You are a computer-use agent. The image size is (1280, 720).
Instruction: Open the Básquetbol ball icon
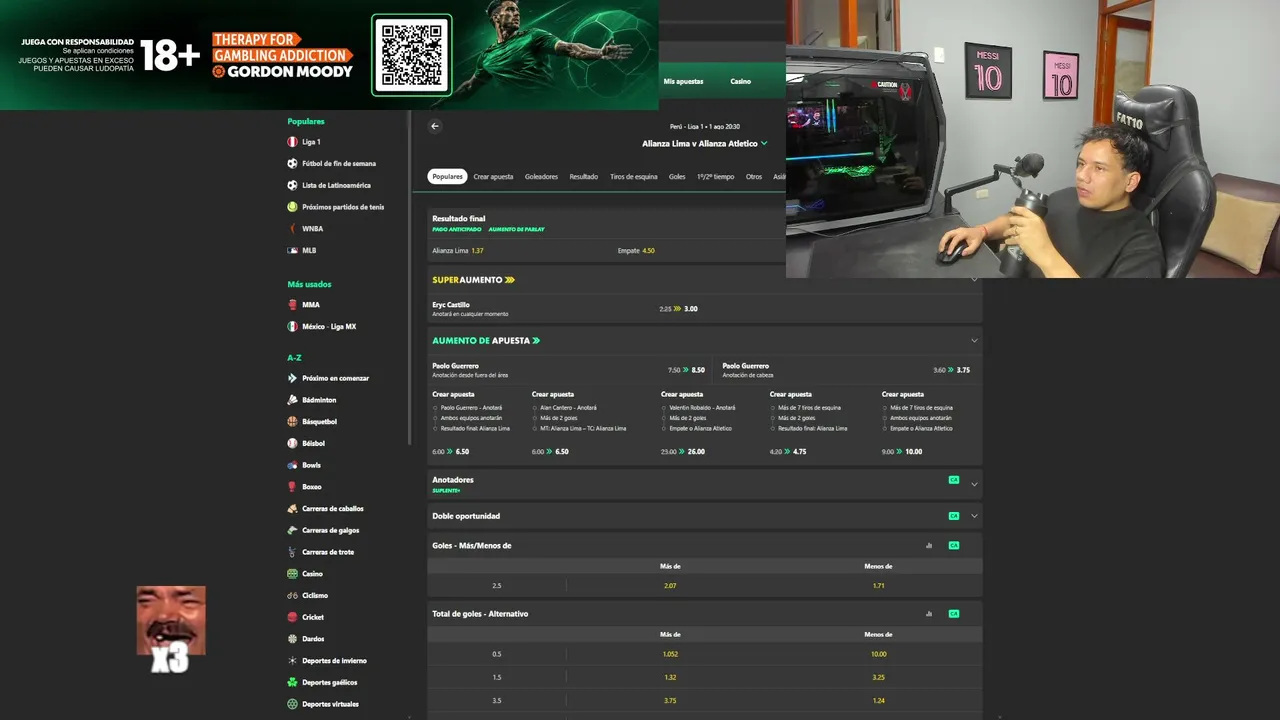(292, 422)
